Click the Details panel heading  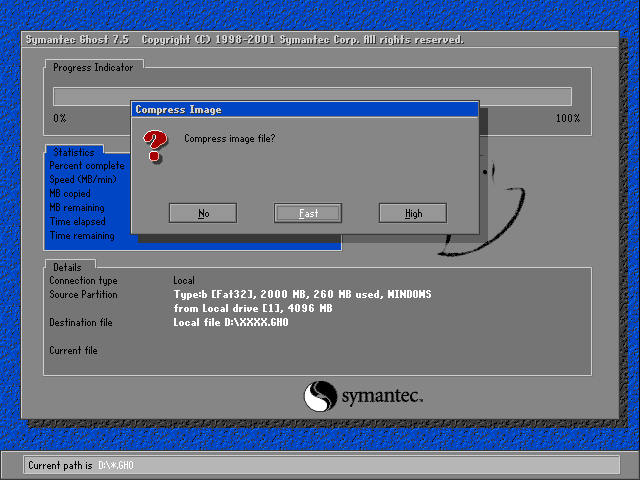point(67,267)
